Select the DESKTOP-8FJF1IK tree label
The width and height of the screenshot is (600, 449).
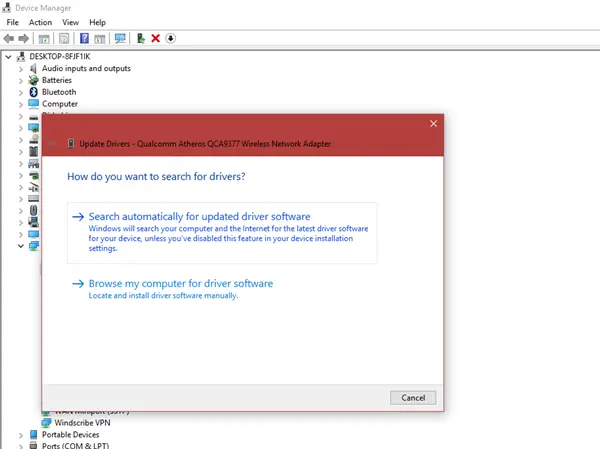coord(60,57)
